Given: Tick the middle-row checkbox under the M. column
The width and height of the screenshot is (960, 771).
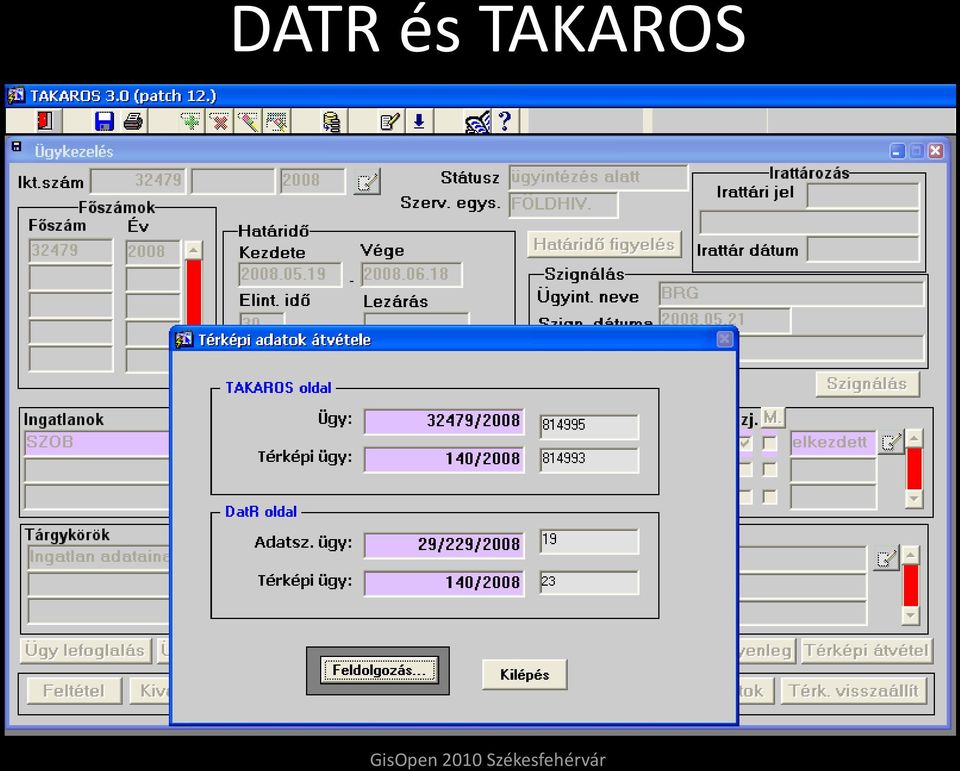Looking at the screenshot, I should [770, 470].
